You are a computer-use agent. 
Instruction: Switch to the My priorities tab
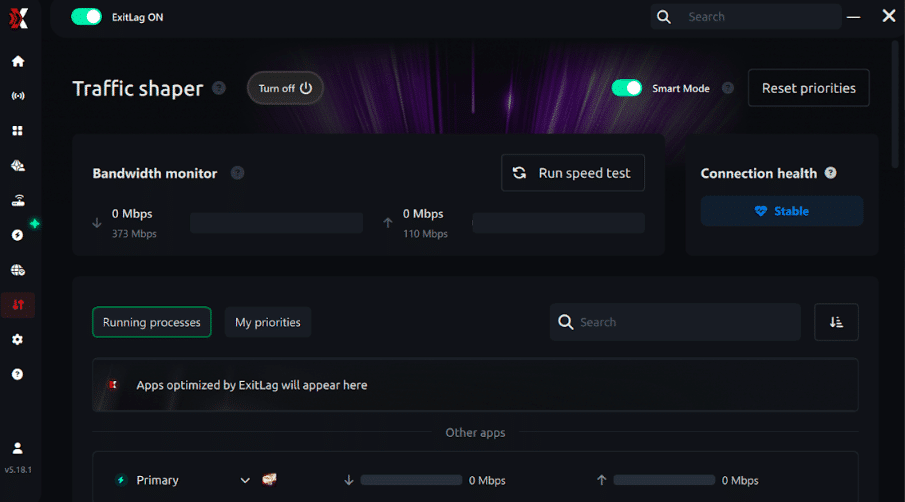point(268,322)
